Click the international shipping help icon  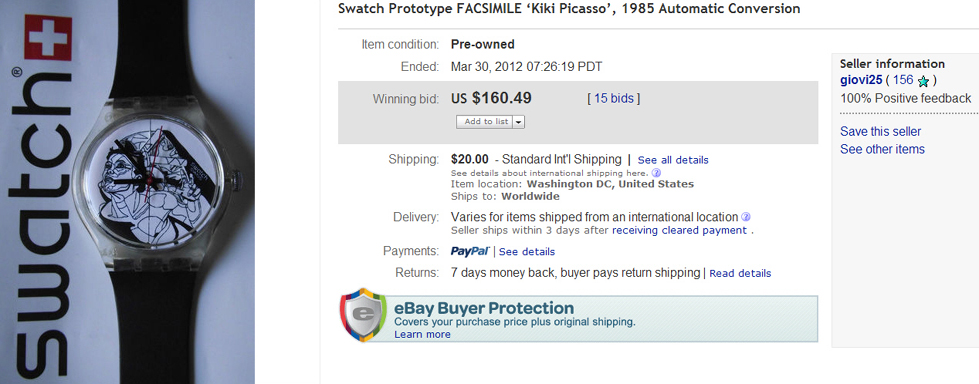coord(656,173)
